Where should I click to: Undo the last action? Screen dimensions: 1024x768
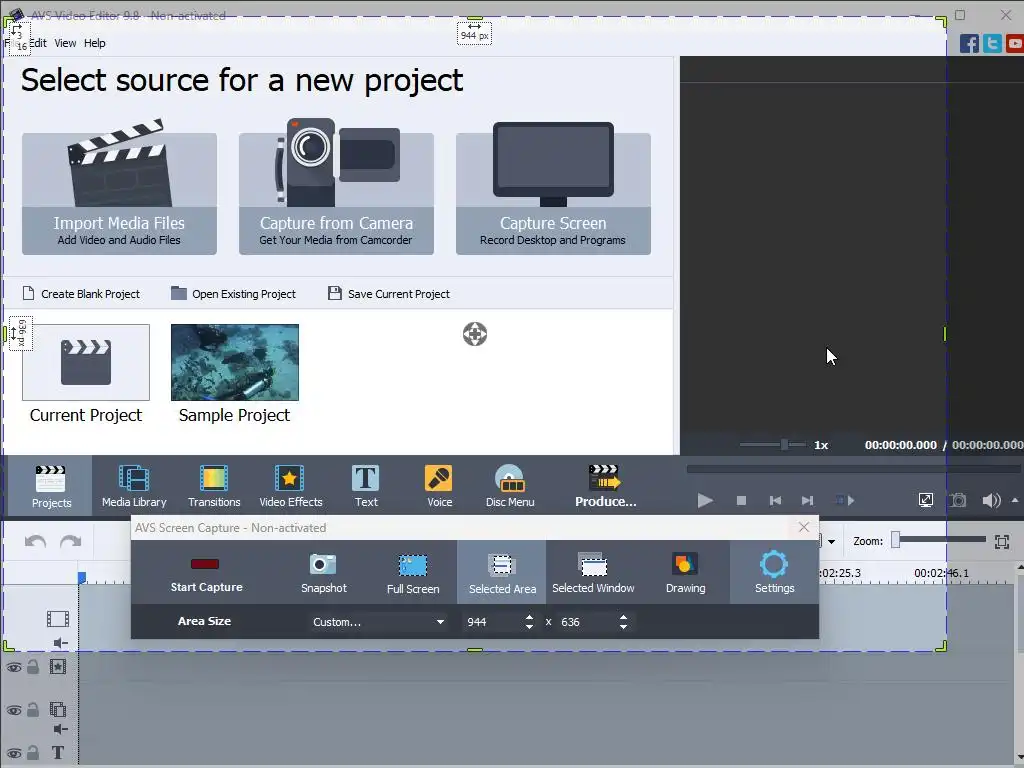[35, 541]
